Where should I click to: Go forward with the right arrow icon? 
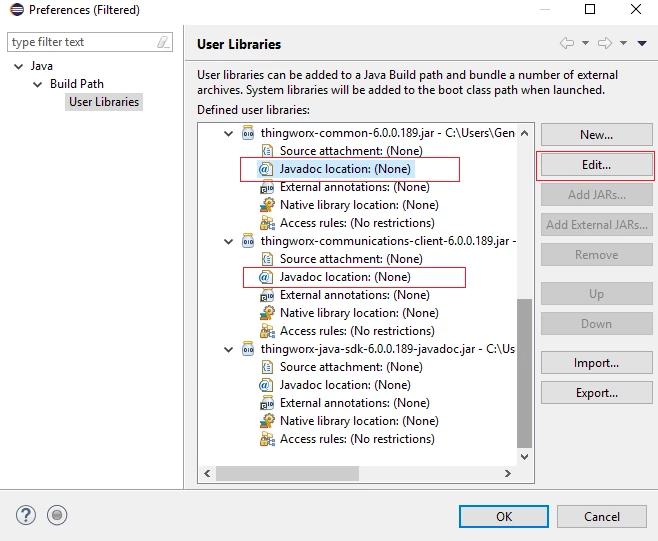coord(605,43)
